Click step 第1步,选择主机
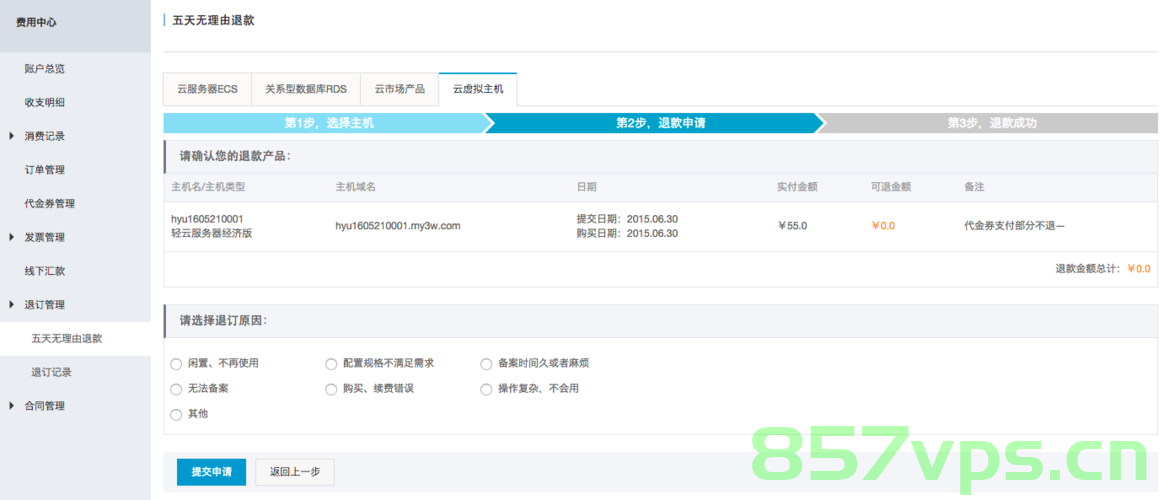This screenshot has width=1164, height=500. point(329,123)
